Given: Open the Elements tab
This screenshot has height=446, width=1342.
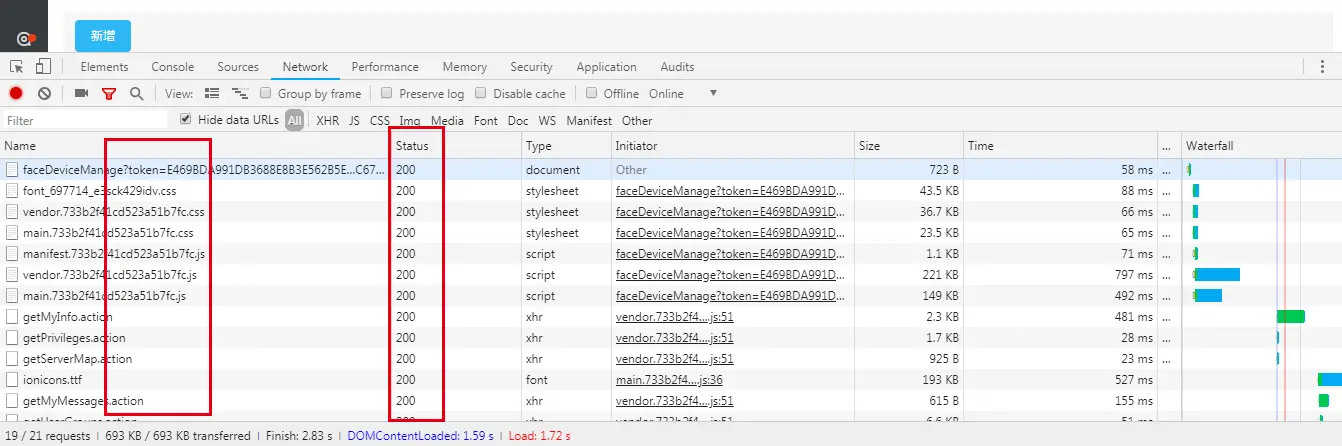Looking at the screenshot, I should coord(105,67).
